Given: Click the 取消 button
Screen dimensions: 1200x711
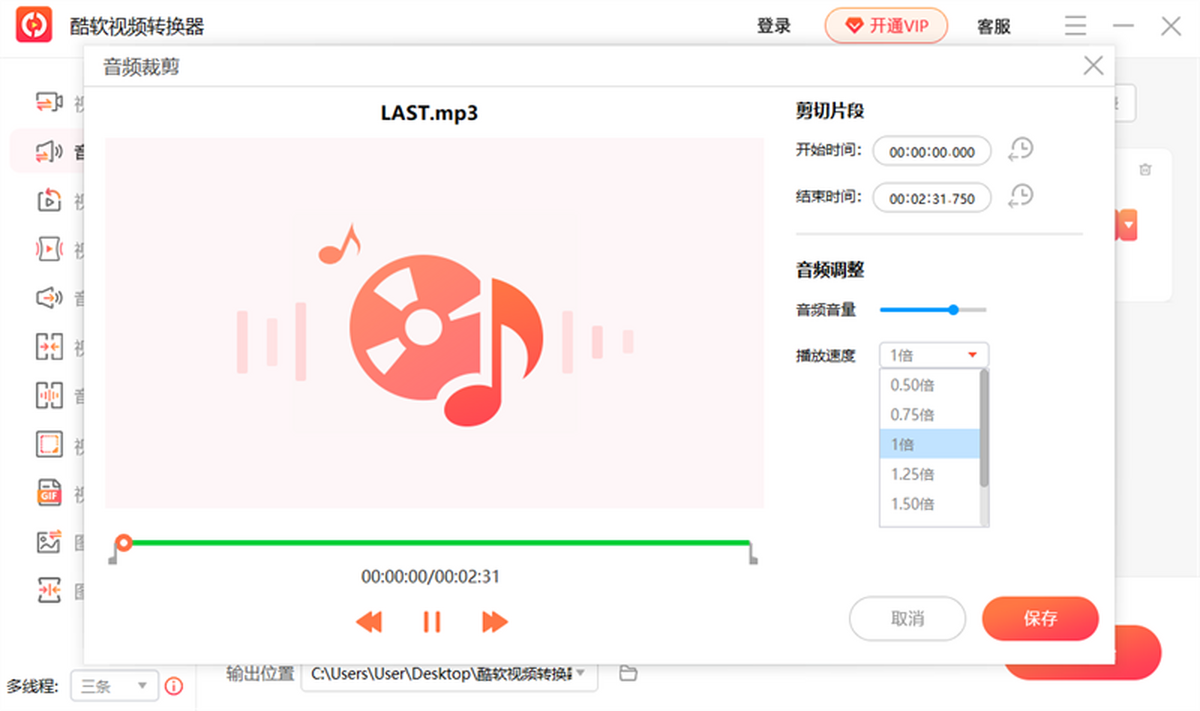Looking at the screenshot, I should [907, 619].
